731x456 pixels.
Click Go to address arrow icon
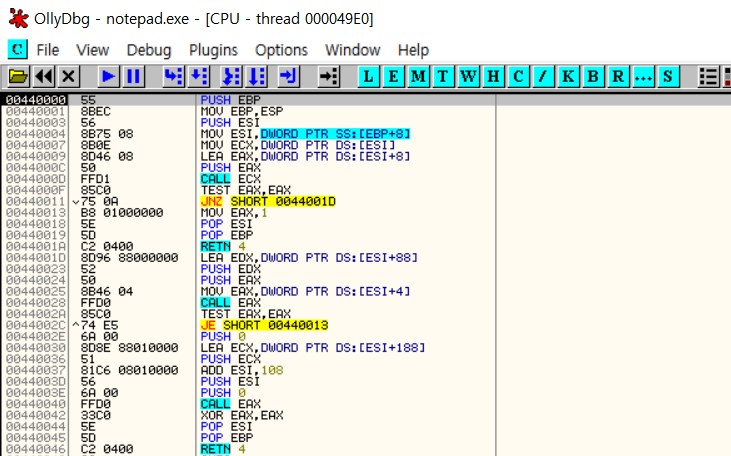329,76
